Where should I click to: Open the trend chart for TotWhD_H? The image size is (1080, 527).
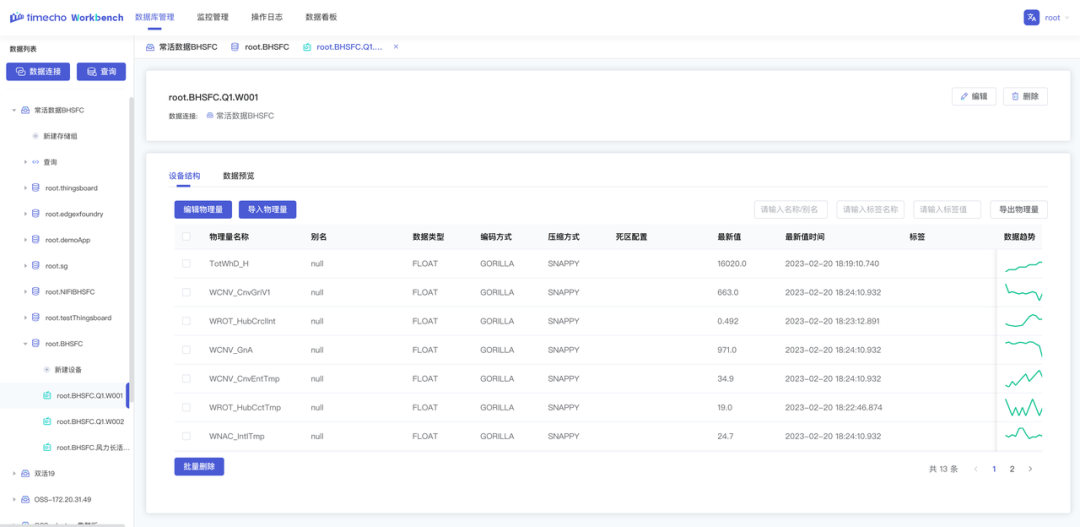[1024, 265]
